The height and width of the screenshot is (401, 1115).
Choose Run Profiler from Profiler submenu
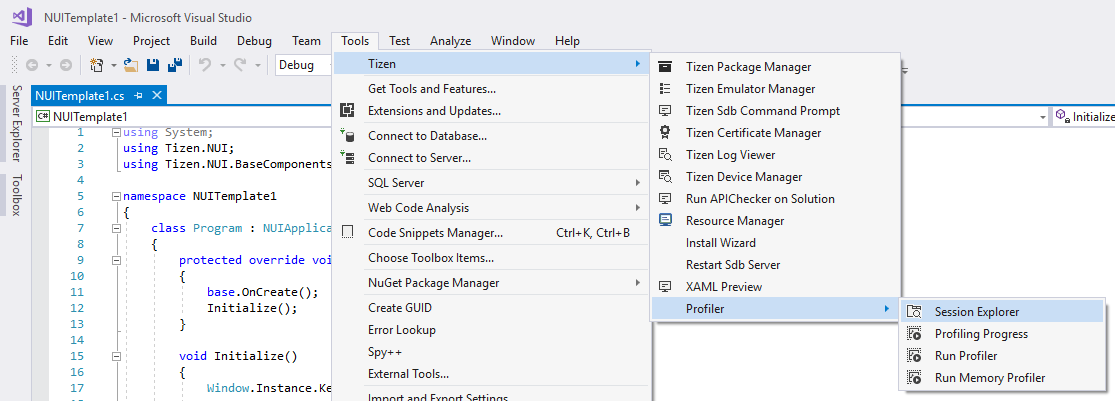(965, 356)
